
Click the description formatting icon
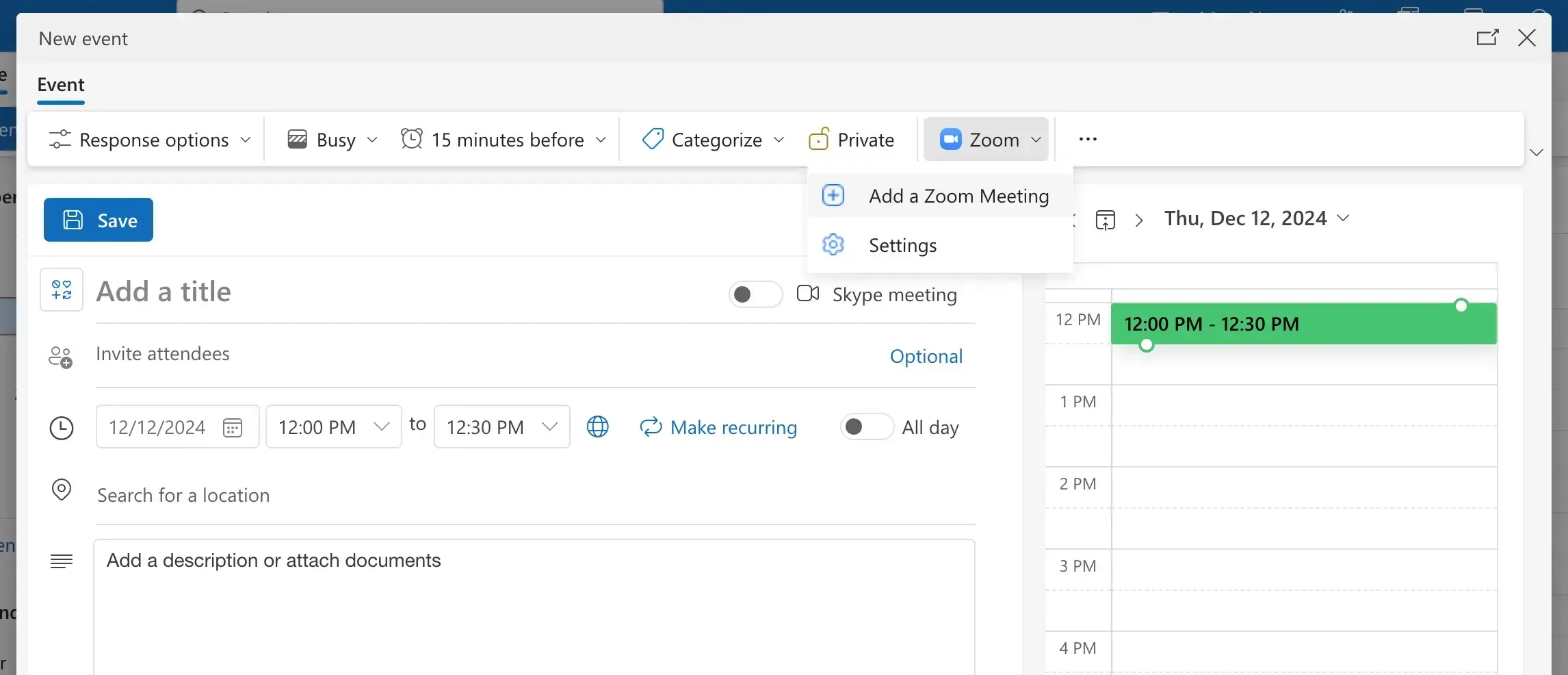click(x=61, y=561)
